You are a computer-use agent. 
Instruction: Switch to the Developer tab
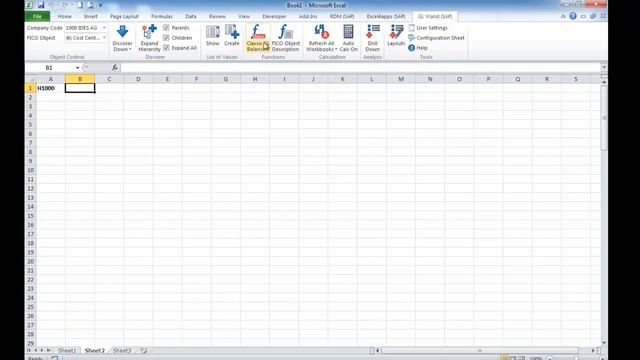click(274, 16)
